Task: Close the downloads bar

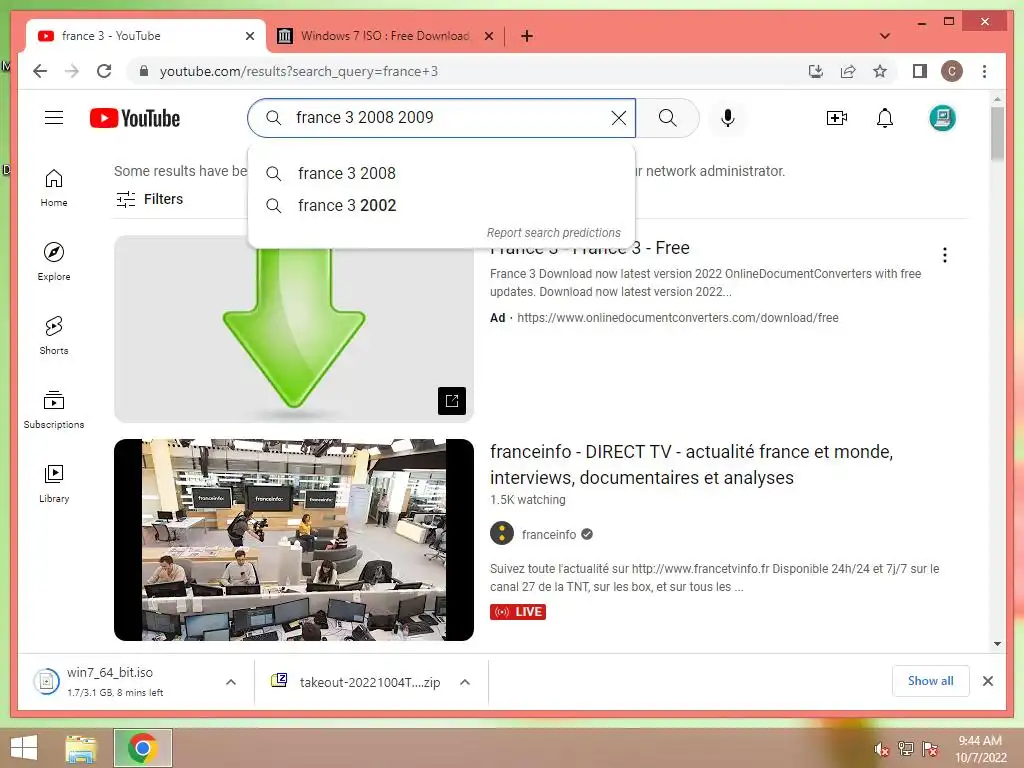Action: click(x=987, y=681)
